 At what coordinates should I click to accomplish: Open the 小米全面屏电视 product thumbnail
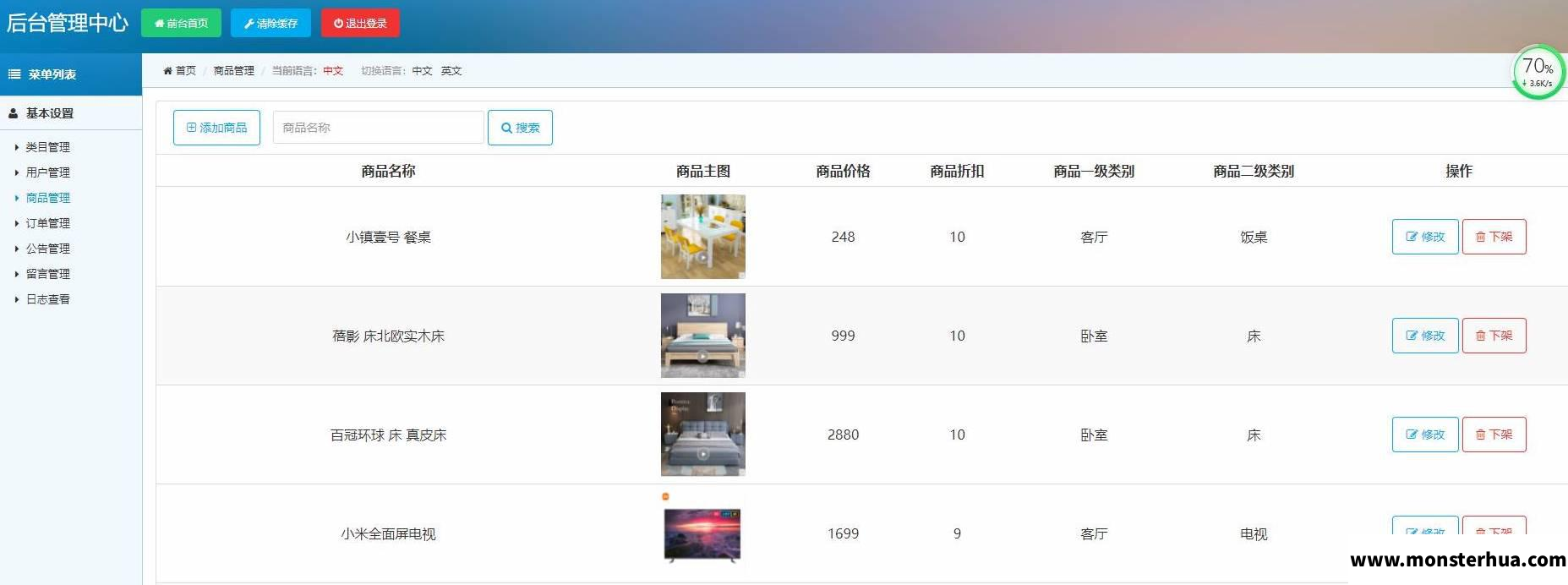703,533
